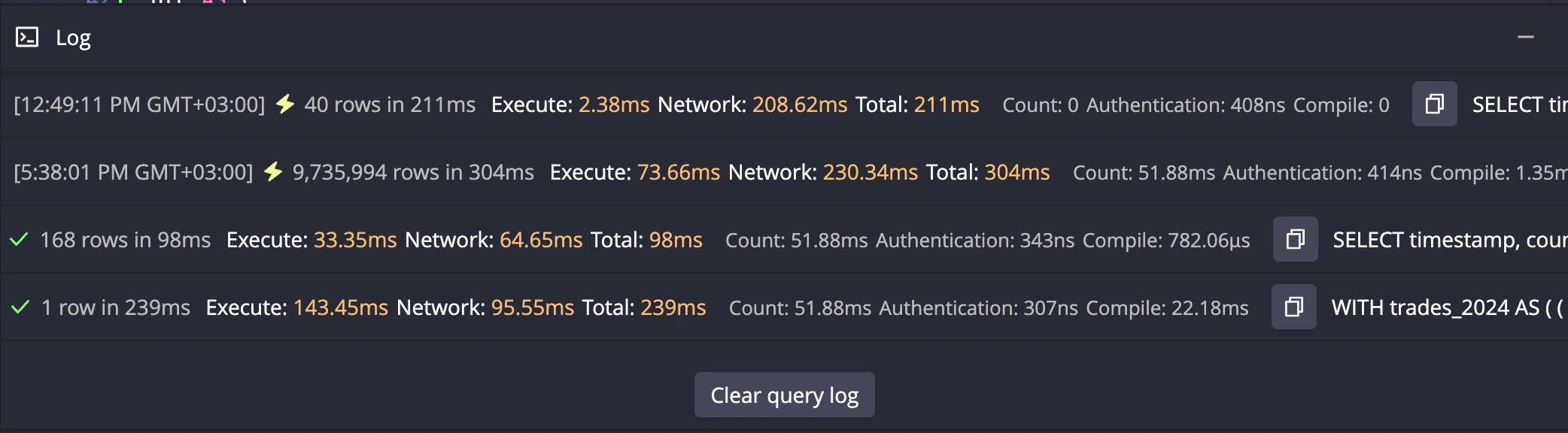Screen dimensions: 1568x433
Task: Open the truncated SELECT query from the first log row
Action: pyautogui.click(x=1518, y=104)
